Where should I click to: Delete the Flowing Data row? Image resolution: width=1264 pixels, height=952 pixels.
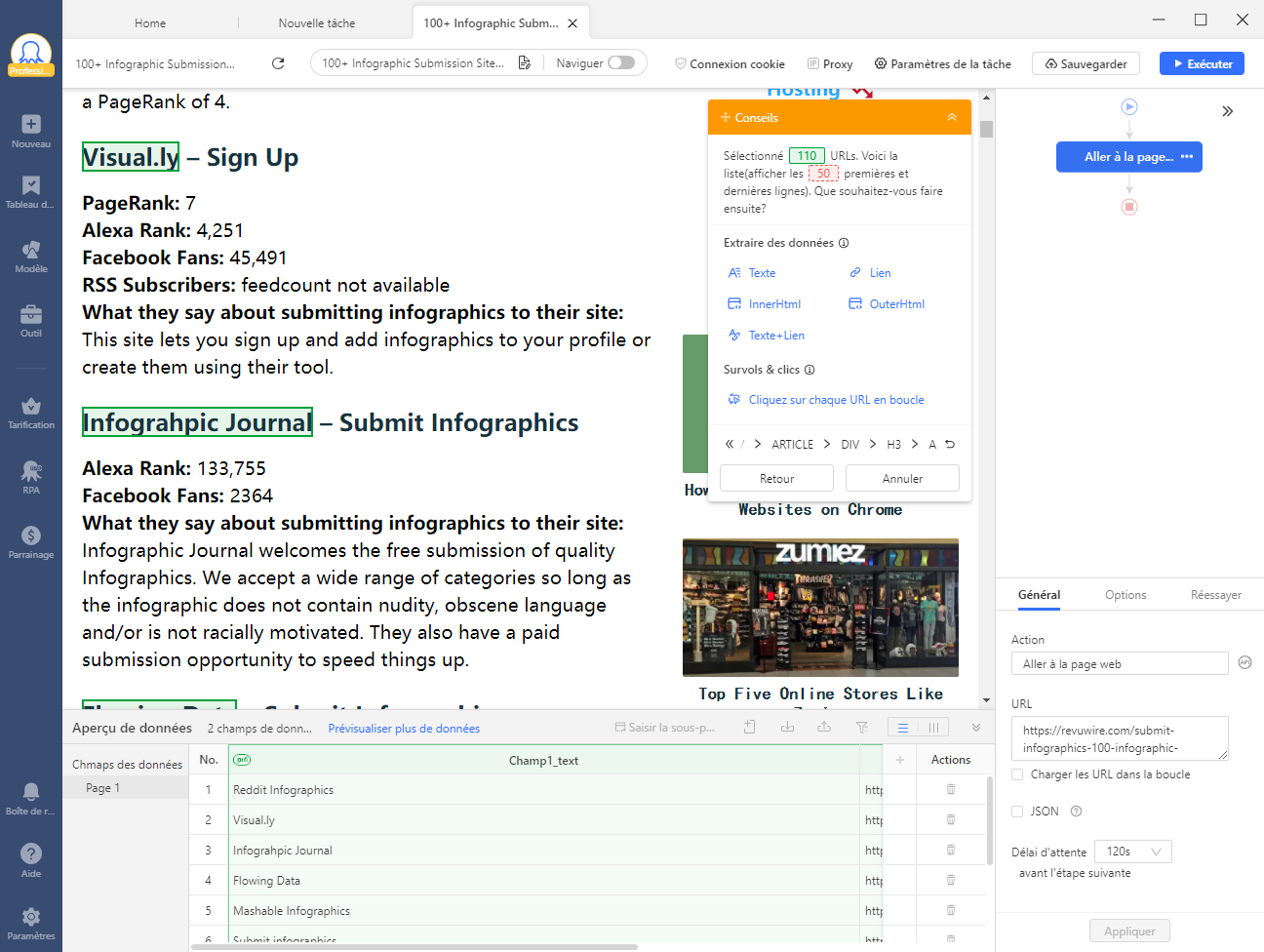951,880
